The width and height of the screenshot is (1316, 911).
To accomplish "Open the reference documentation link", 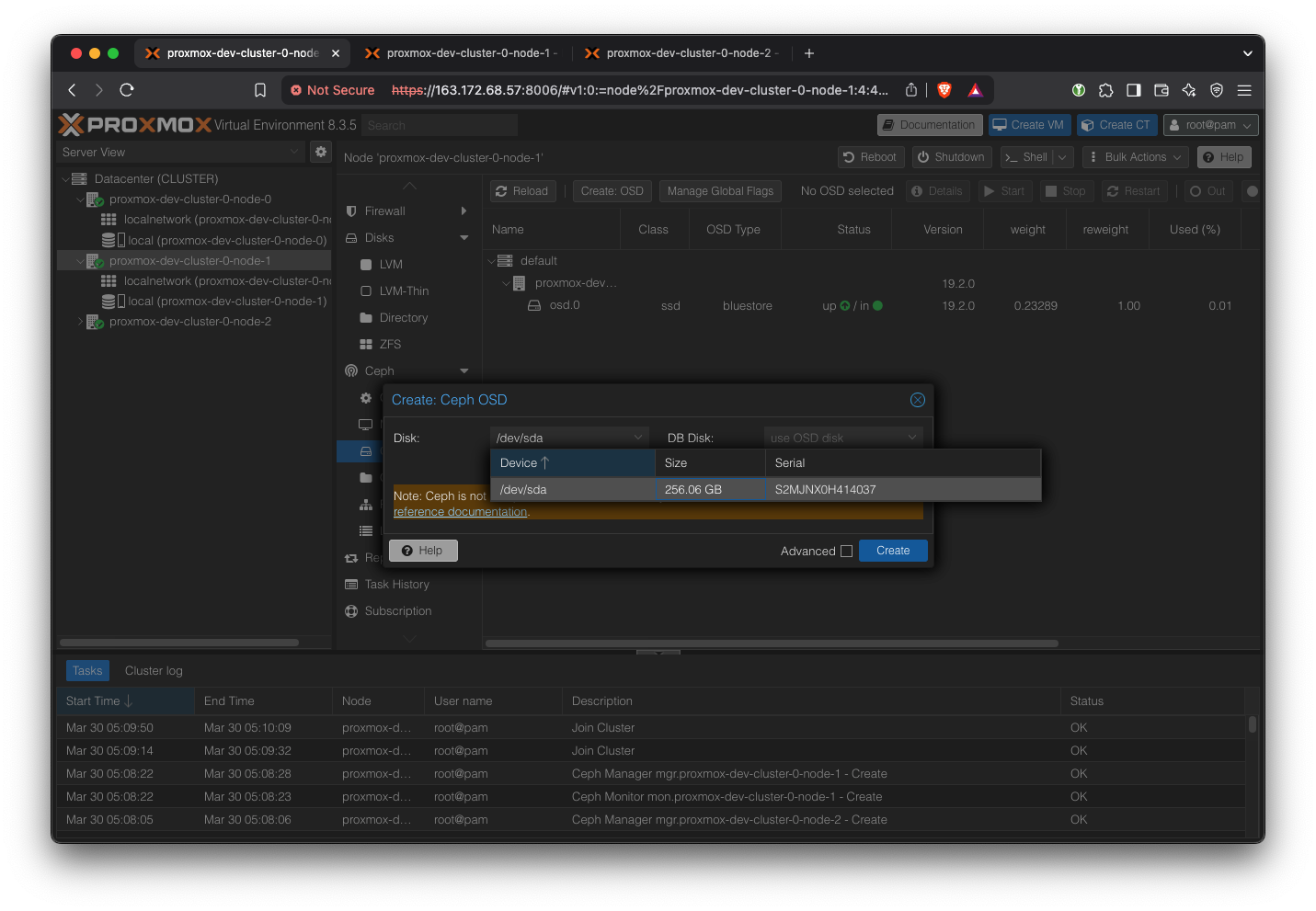I will (460, 512).
